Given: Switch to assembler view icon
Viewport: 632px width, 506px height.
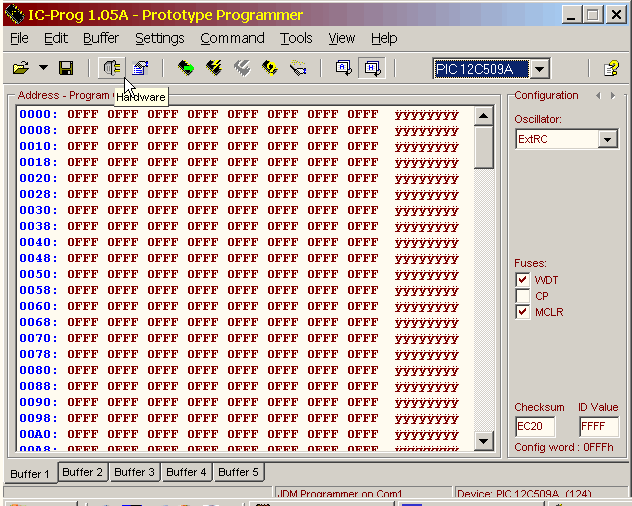Looking at the screenshot, I should [x=344, y=68].
